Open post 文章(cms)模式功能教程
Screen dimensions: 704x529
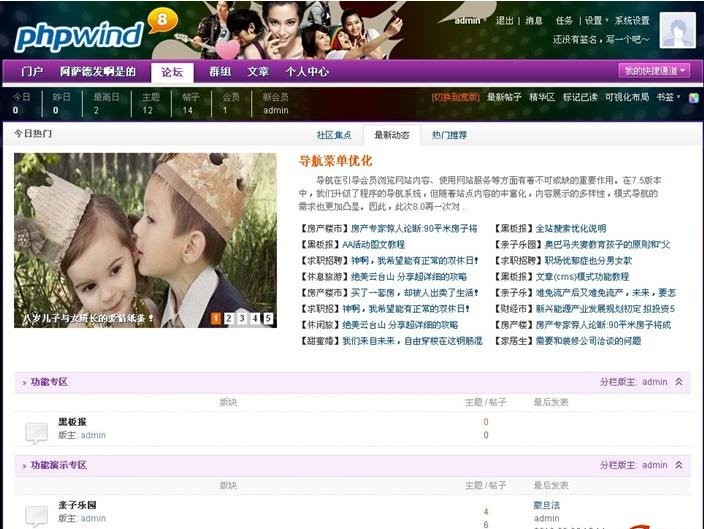(582, 277)
